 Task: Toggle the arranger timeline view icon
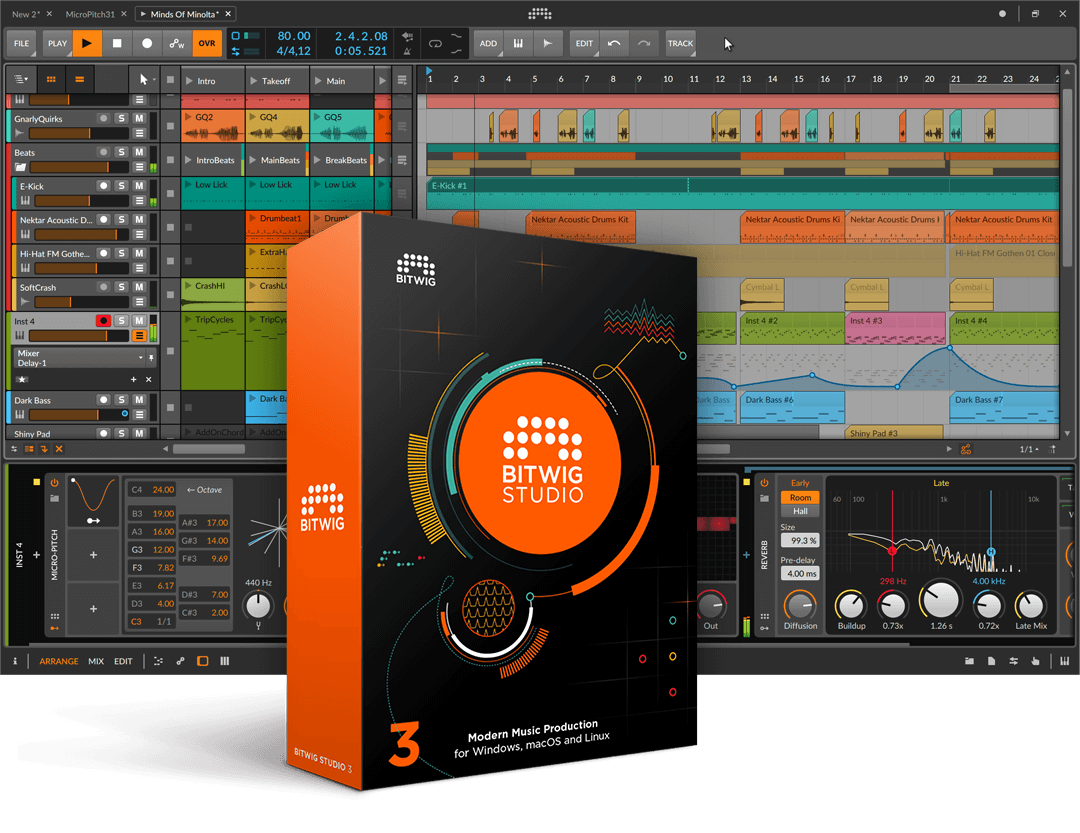[80, 79]
